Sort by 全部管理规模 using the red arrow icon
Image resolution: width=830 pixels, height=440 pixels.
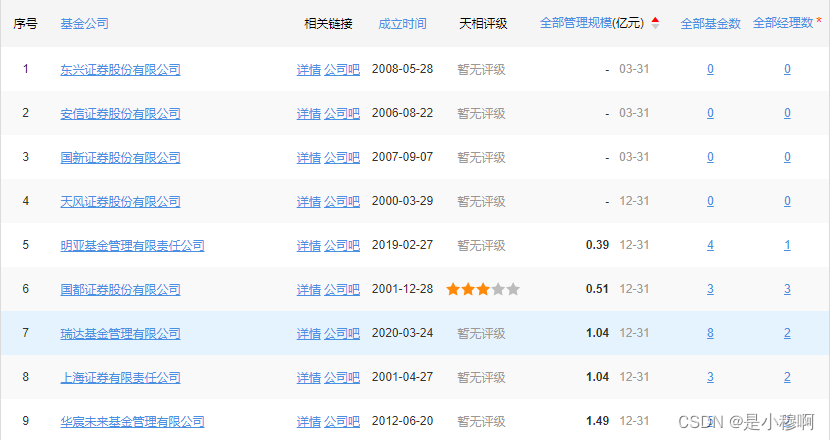point(655,20)
